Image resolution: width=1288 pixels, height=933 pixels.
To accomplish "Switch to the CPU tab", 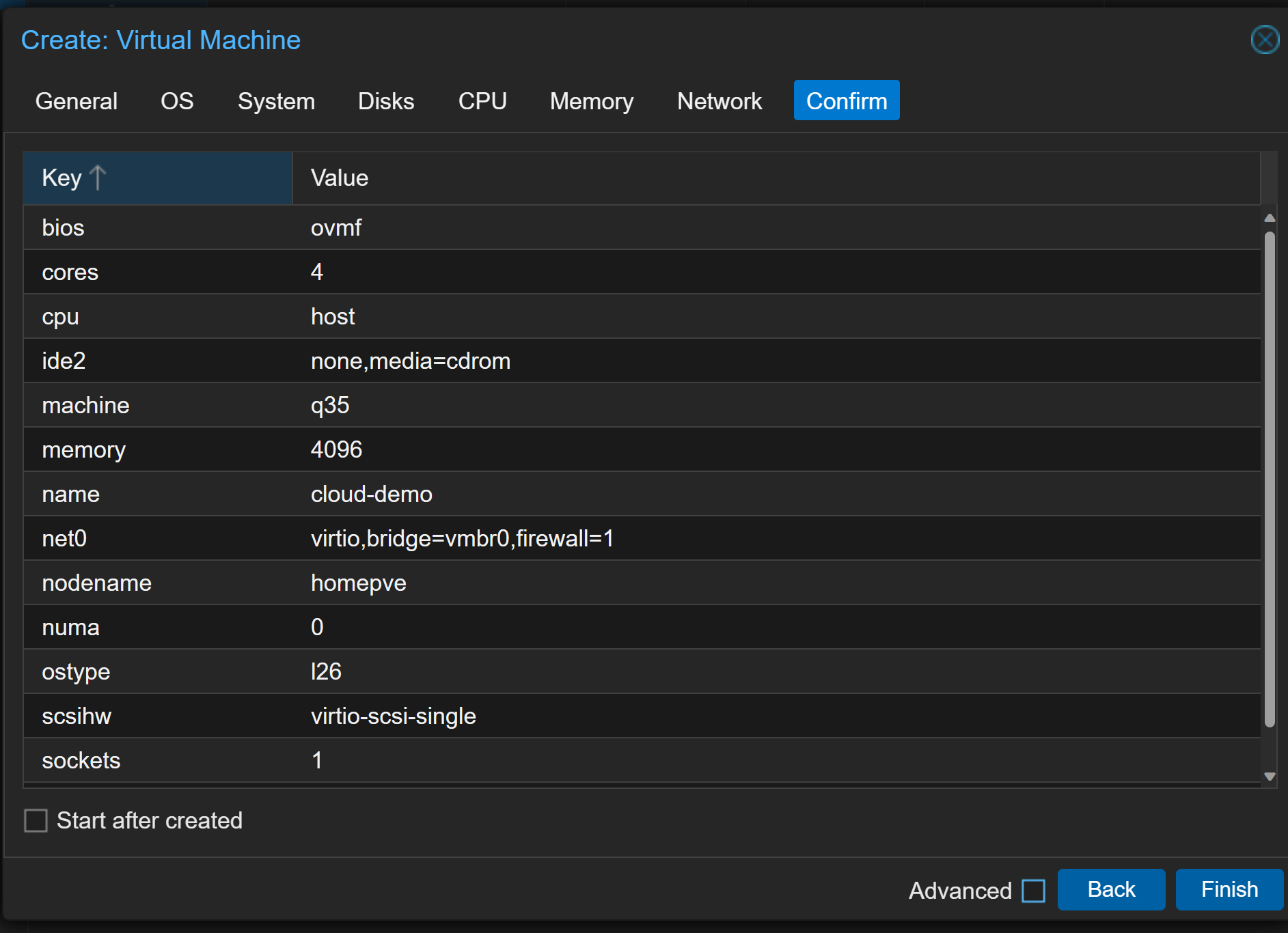I will click(482, 101).
